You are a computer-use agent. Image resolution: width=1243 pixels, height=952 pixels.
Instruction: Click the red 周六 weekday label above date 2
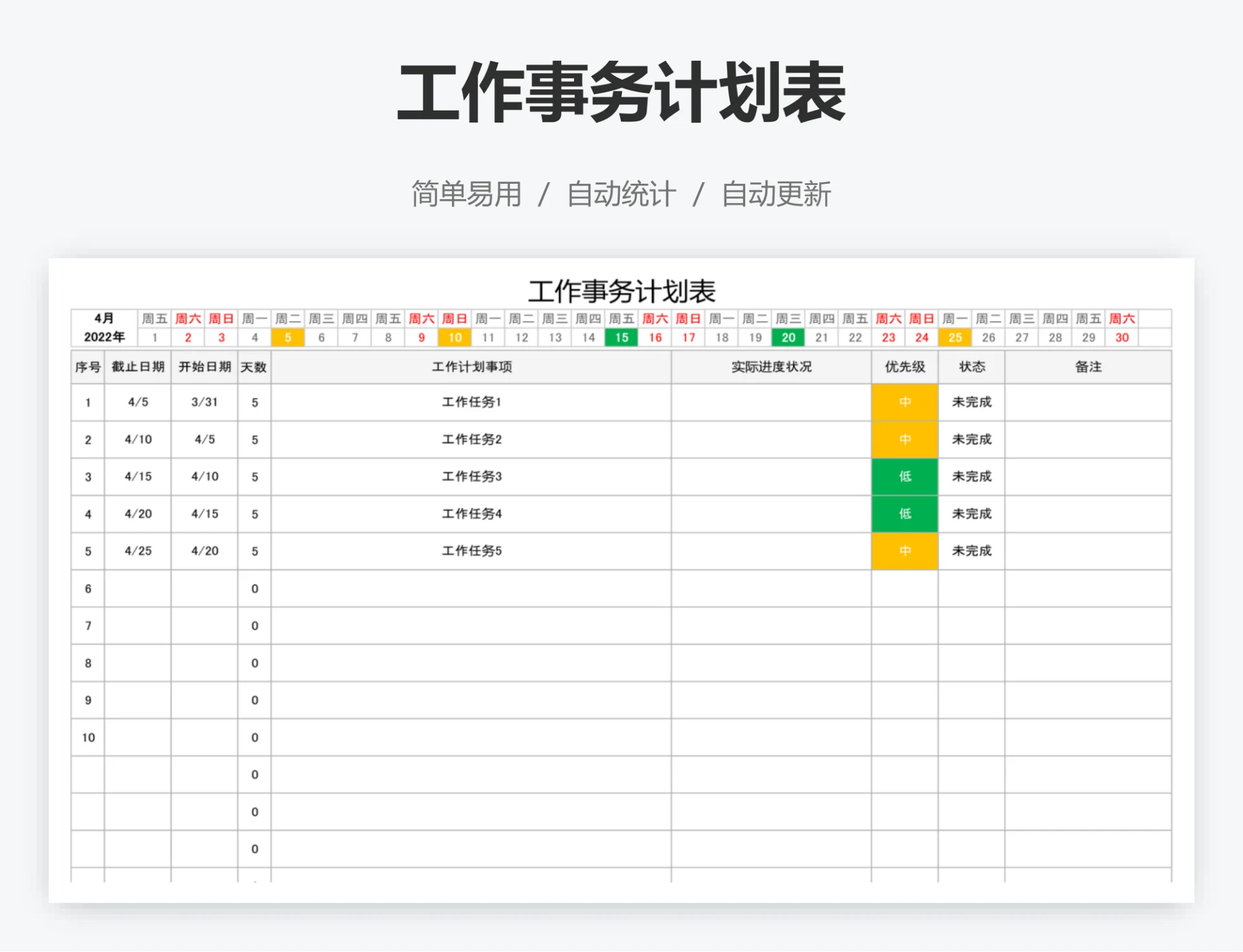pos(188,318)
